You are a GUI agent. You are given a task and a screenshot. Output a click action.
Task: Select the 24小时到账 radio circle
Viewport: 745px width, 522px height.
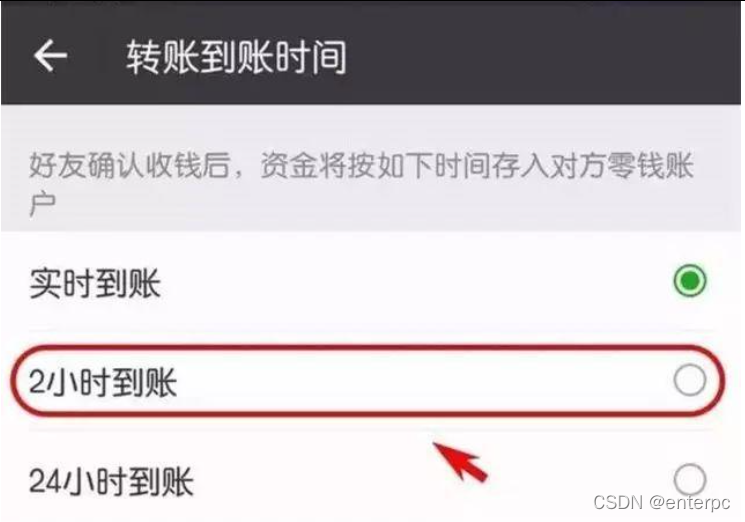pos(689,480)
